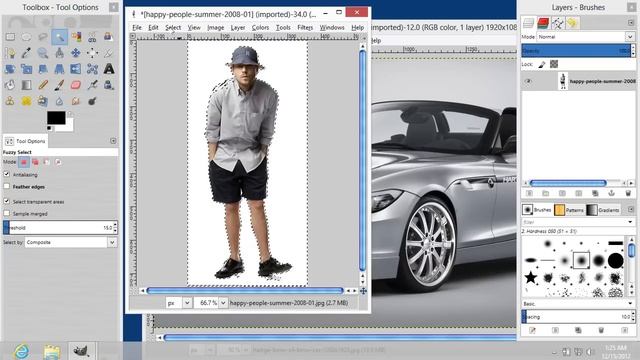
Task: Enable Sample merged option
Action: click(7, 213)
